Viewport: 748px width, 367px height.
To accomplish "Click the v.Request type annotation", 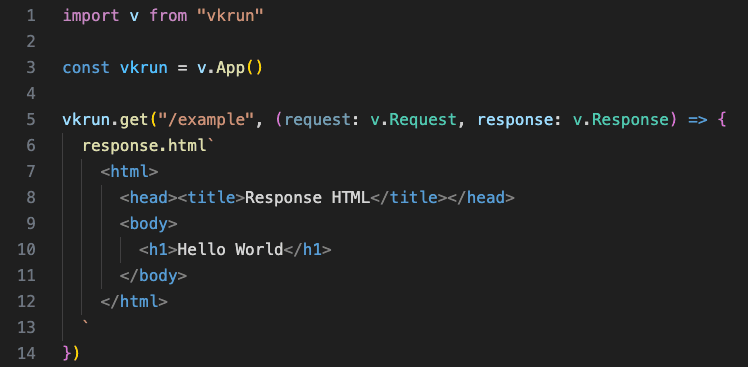I will coord(414,120).
